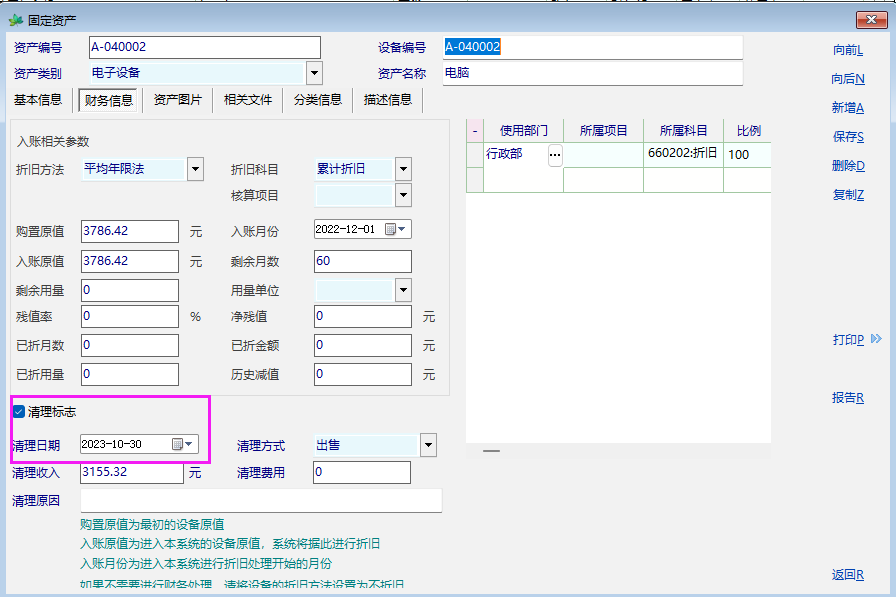Click the double-arrow icon next to 打印

click(x=876, y=340)
